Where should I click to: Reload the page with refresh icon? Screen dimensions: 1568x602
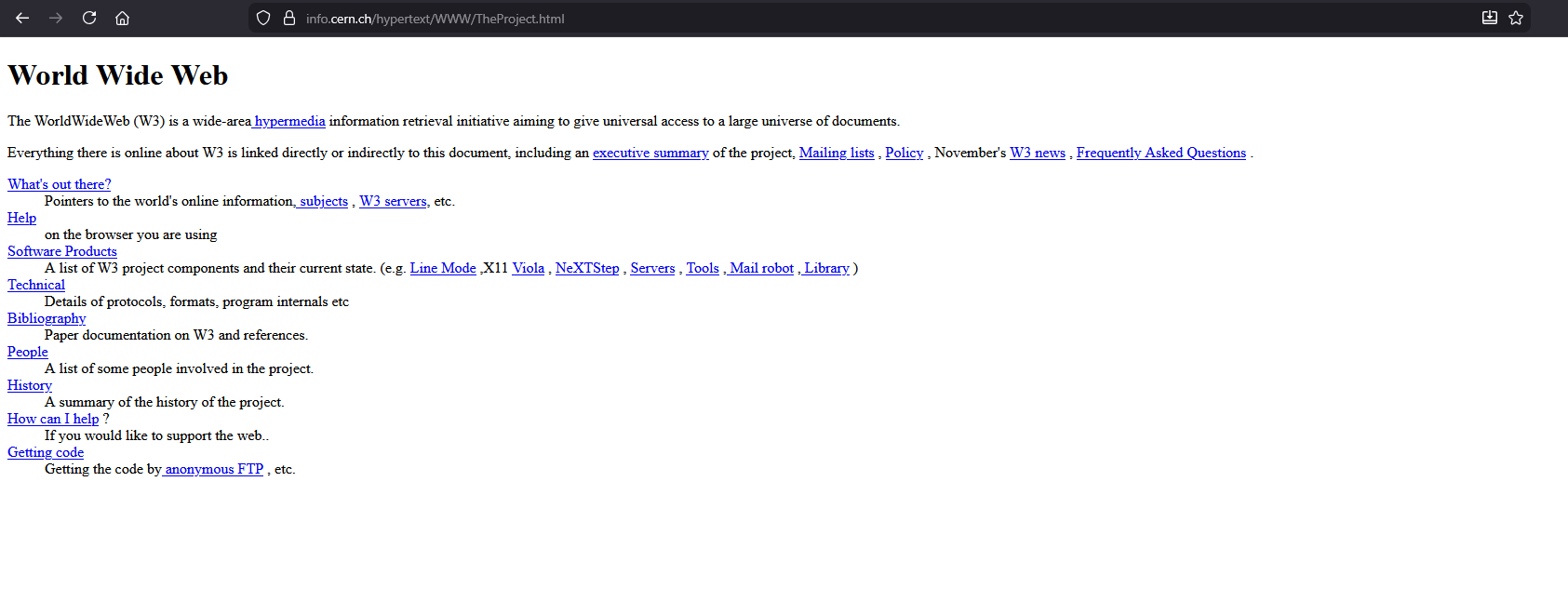pos(89,18)
